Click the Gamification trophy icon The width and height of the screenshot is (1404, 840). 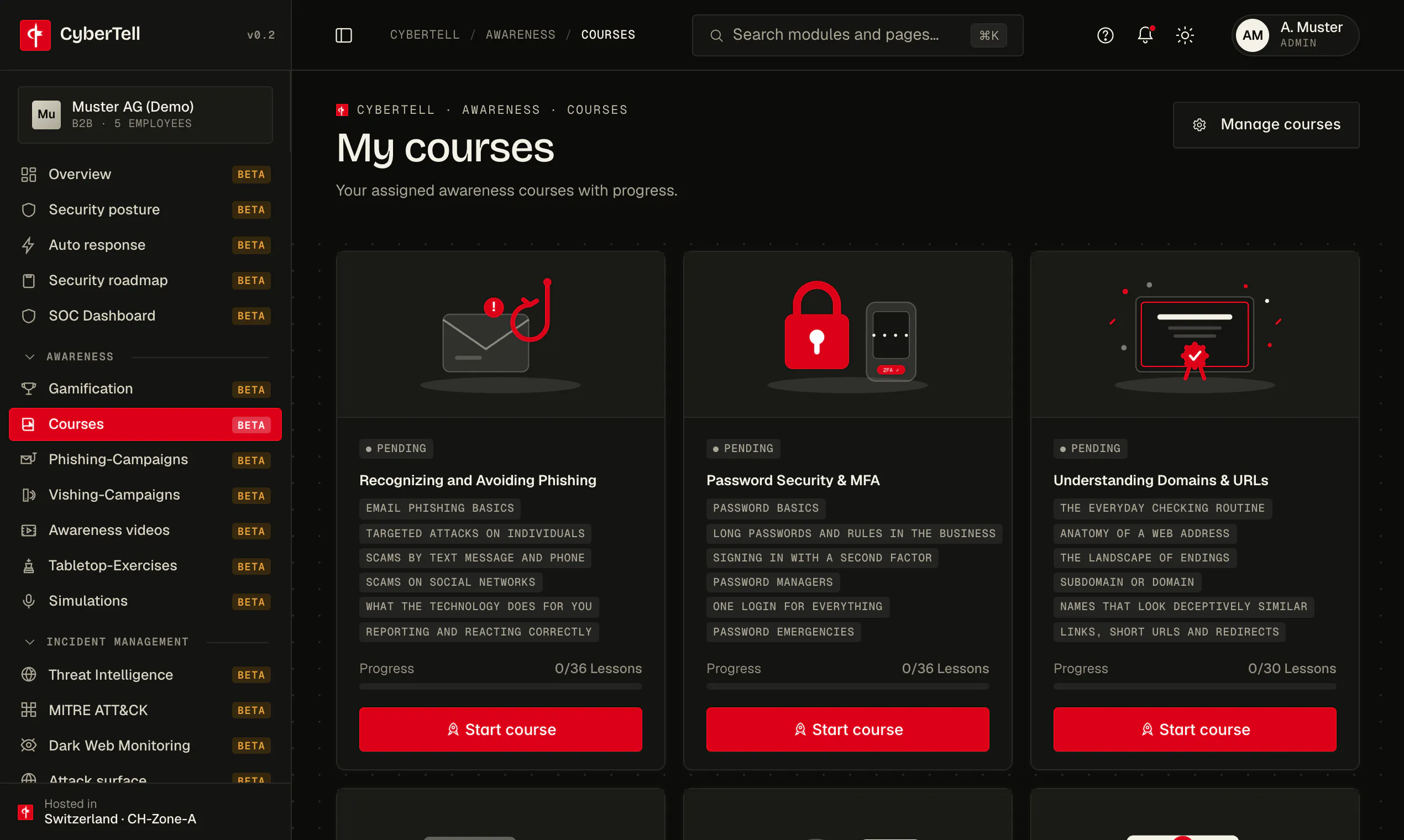(28, 389)
